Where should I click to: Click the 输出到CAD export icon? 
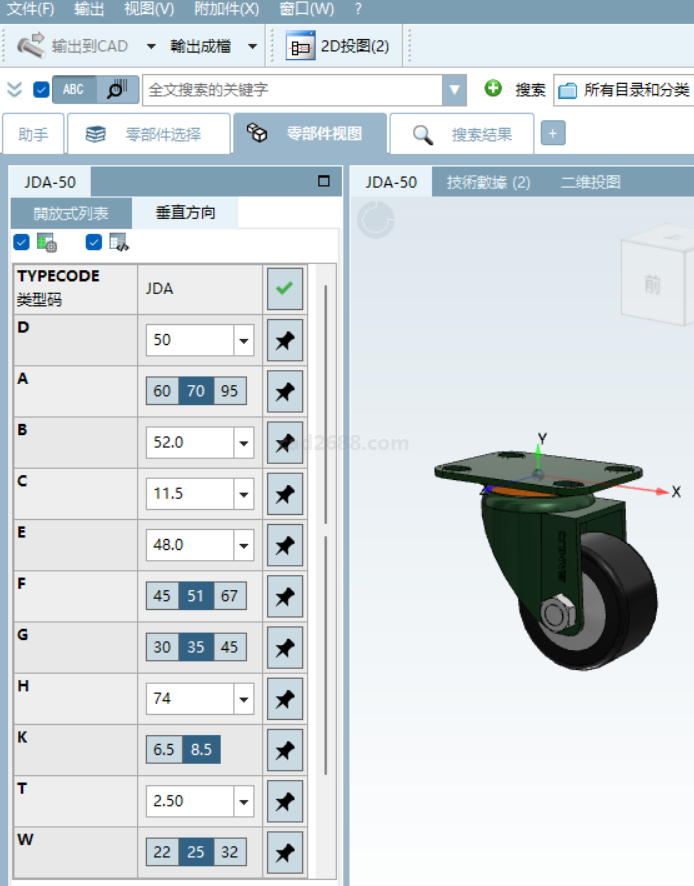point(32,46)
